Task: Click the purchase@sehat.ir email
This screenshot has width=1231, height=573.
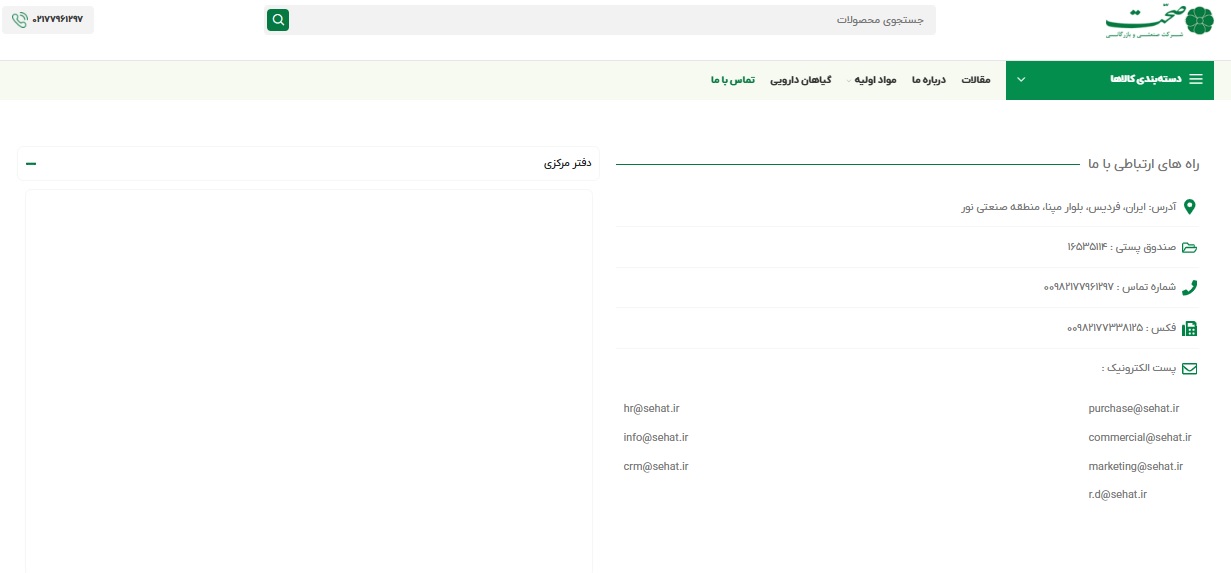Action: [1134, 408]
